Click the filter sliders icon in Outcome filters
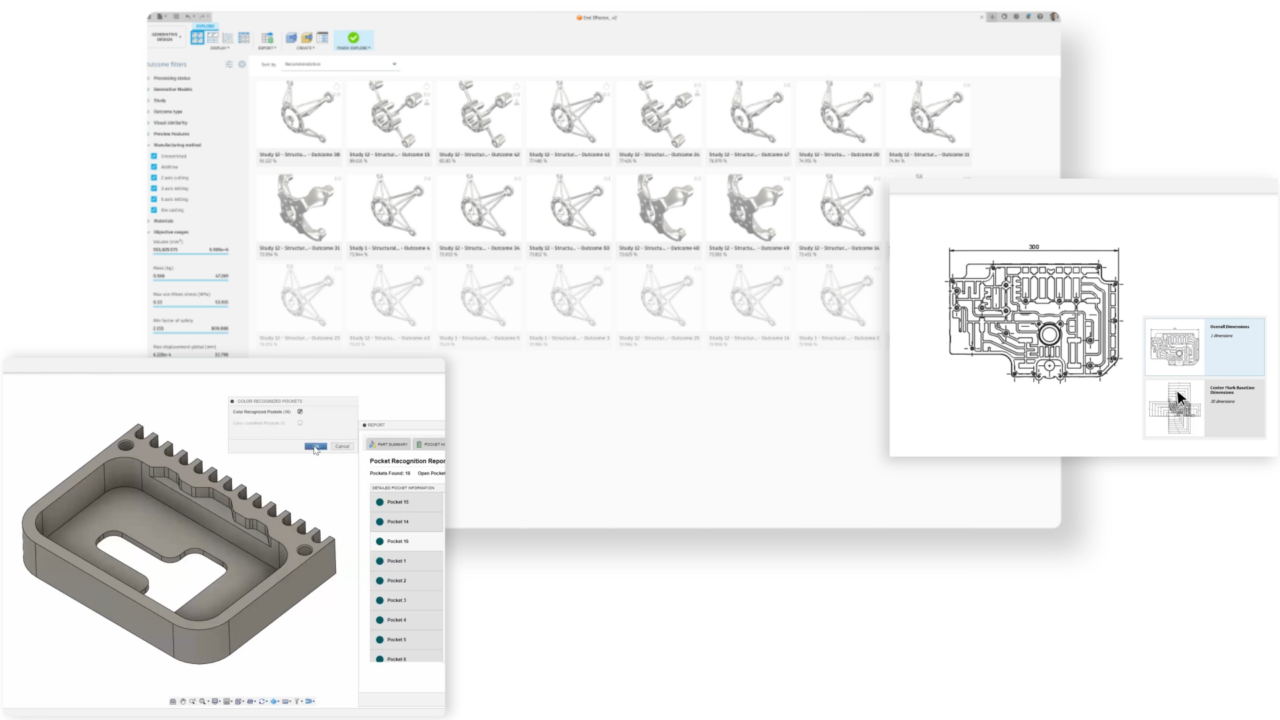The width and height of the screenshot is (1280, 720). (229, 64)
